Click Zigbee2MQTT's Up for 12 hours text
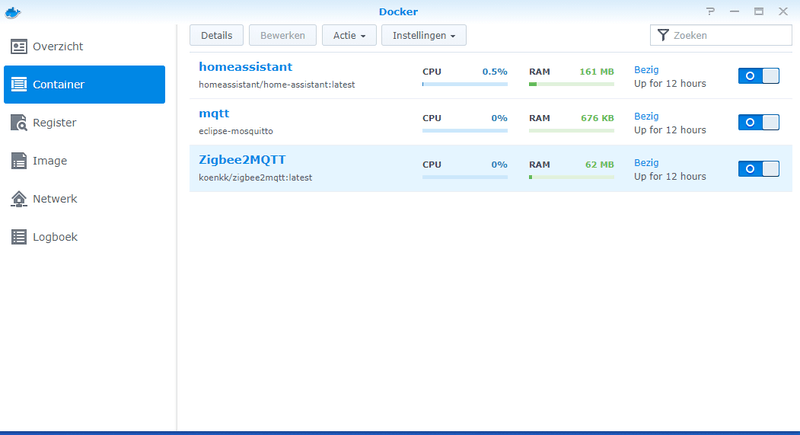This screenshot has height=435, width=800. 670,176
